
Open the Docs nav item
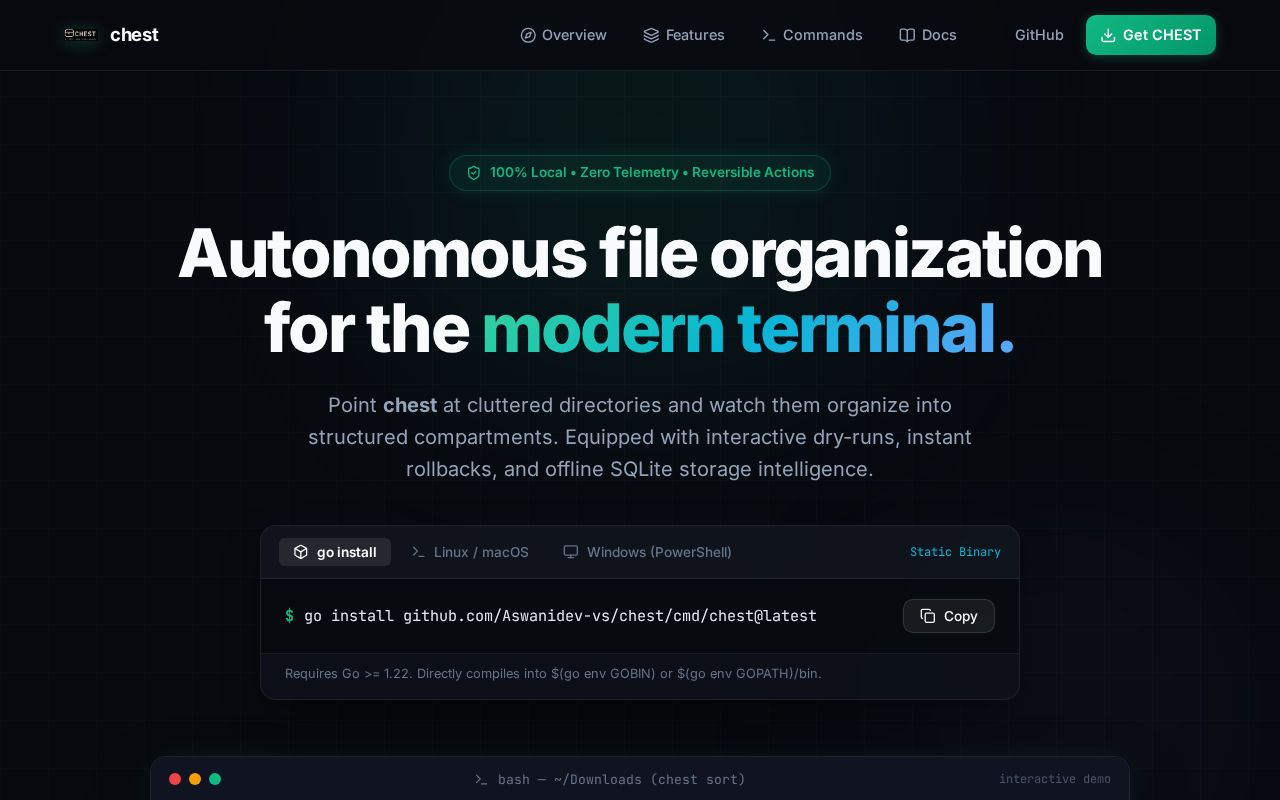click(928, 35)
